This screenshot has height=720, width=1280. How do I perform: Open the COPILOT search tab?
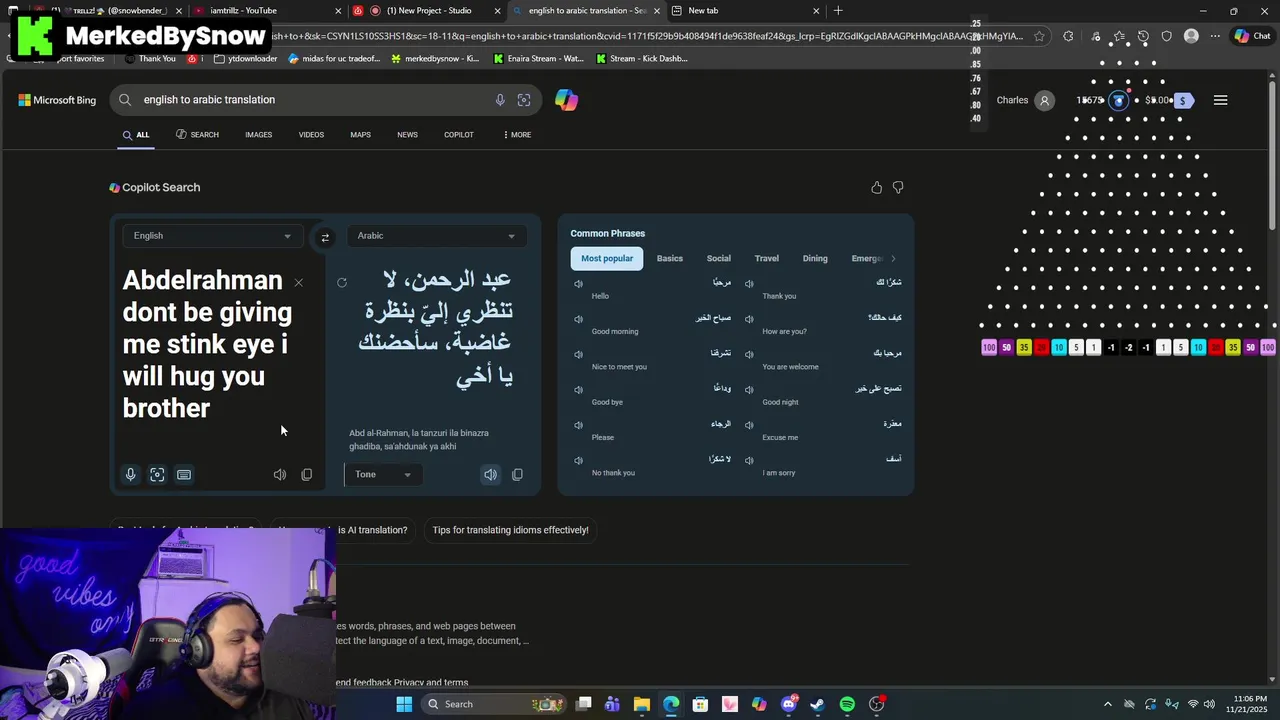(459, 135)
